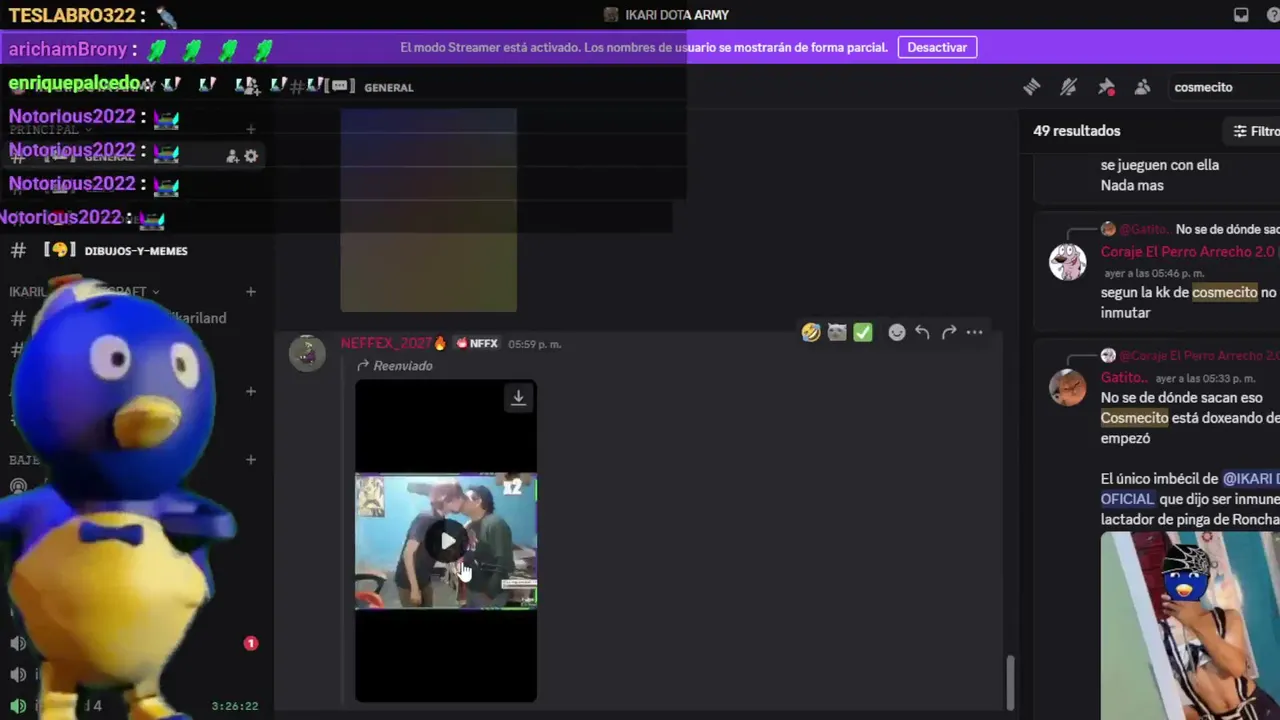
Task: Add a channel to the IKARILAND category
Action: click(251, 292)
